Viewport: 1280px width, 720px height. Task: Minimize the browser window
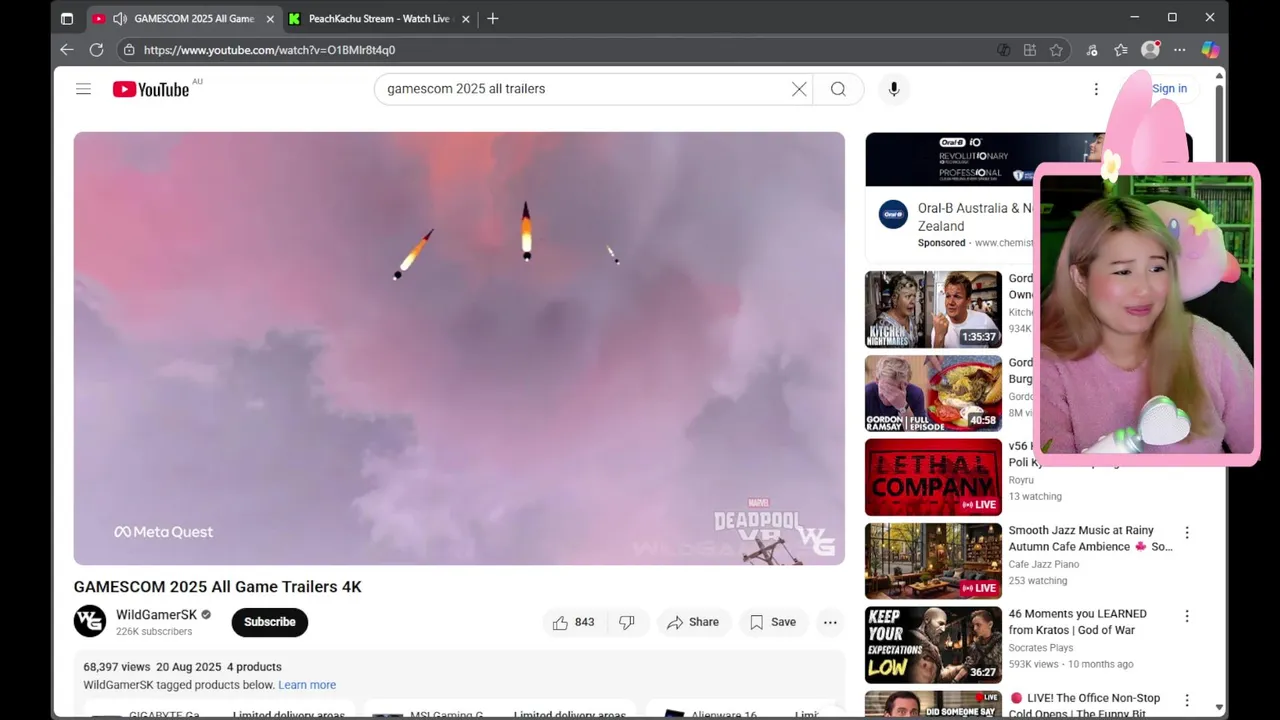(x=1134, y=17)
